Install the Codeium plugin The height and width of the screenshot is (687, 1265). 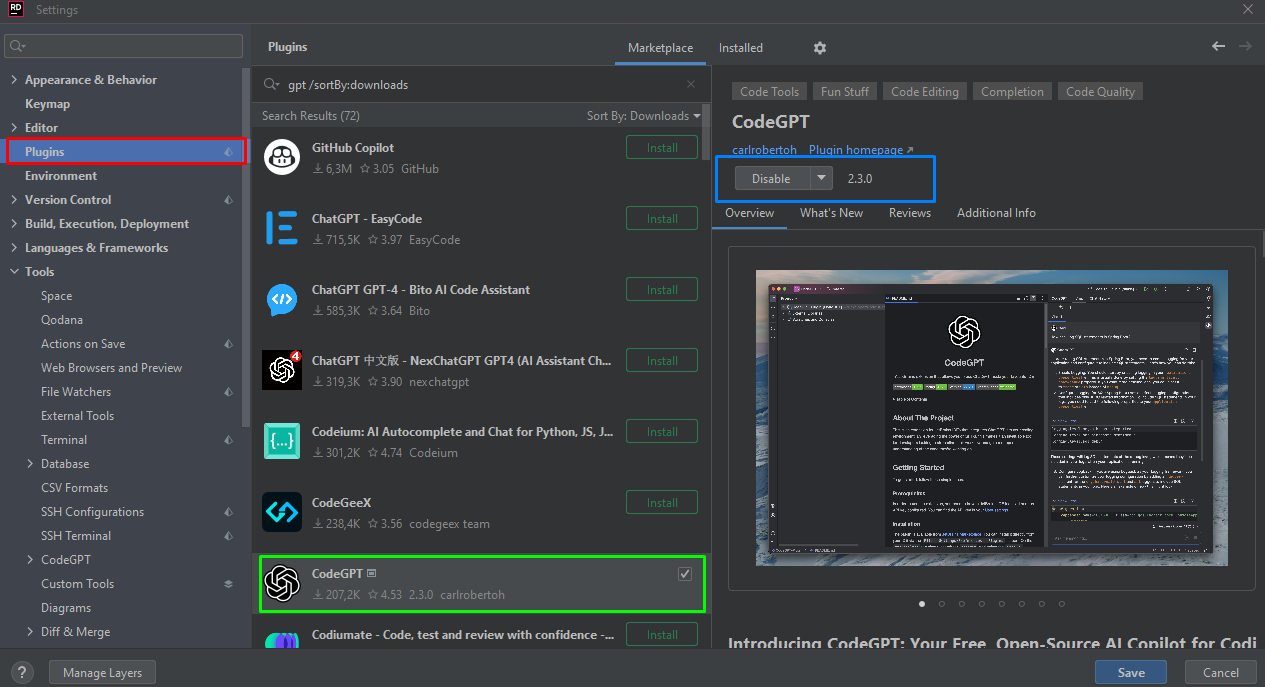click(x=662, y=432)
